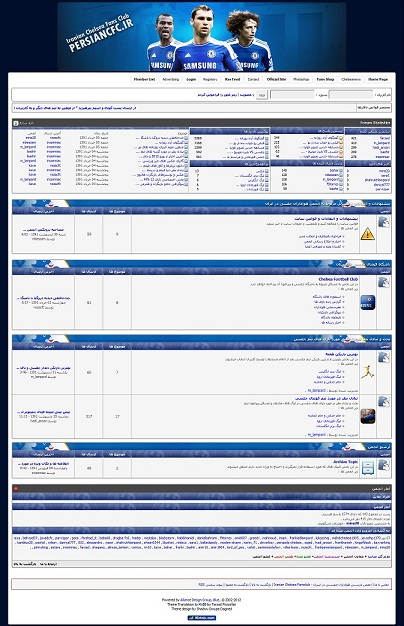Click the password input field
The height and width of the screenshot is (626, 404).
292,95
